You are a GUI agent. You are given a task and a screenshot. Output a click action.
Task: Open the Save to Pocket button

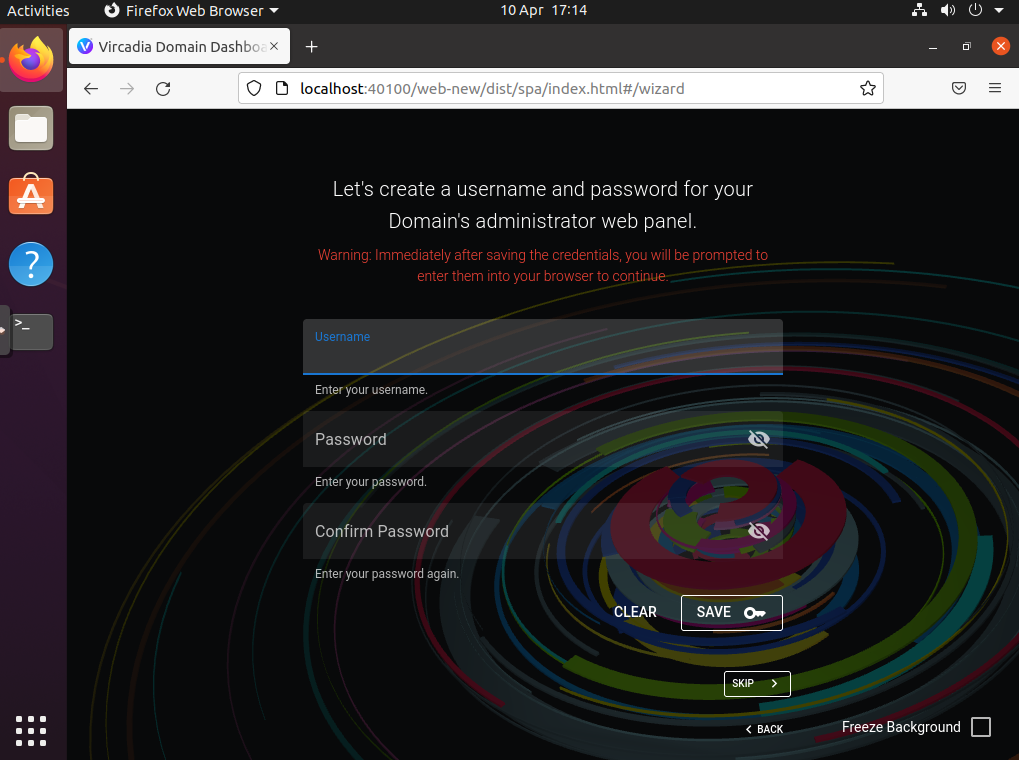coord(959,88)
